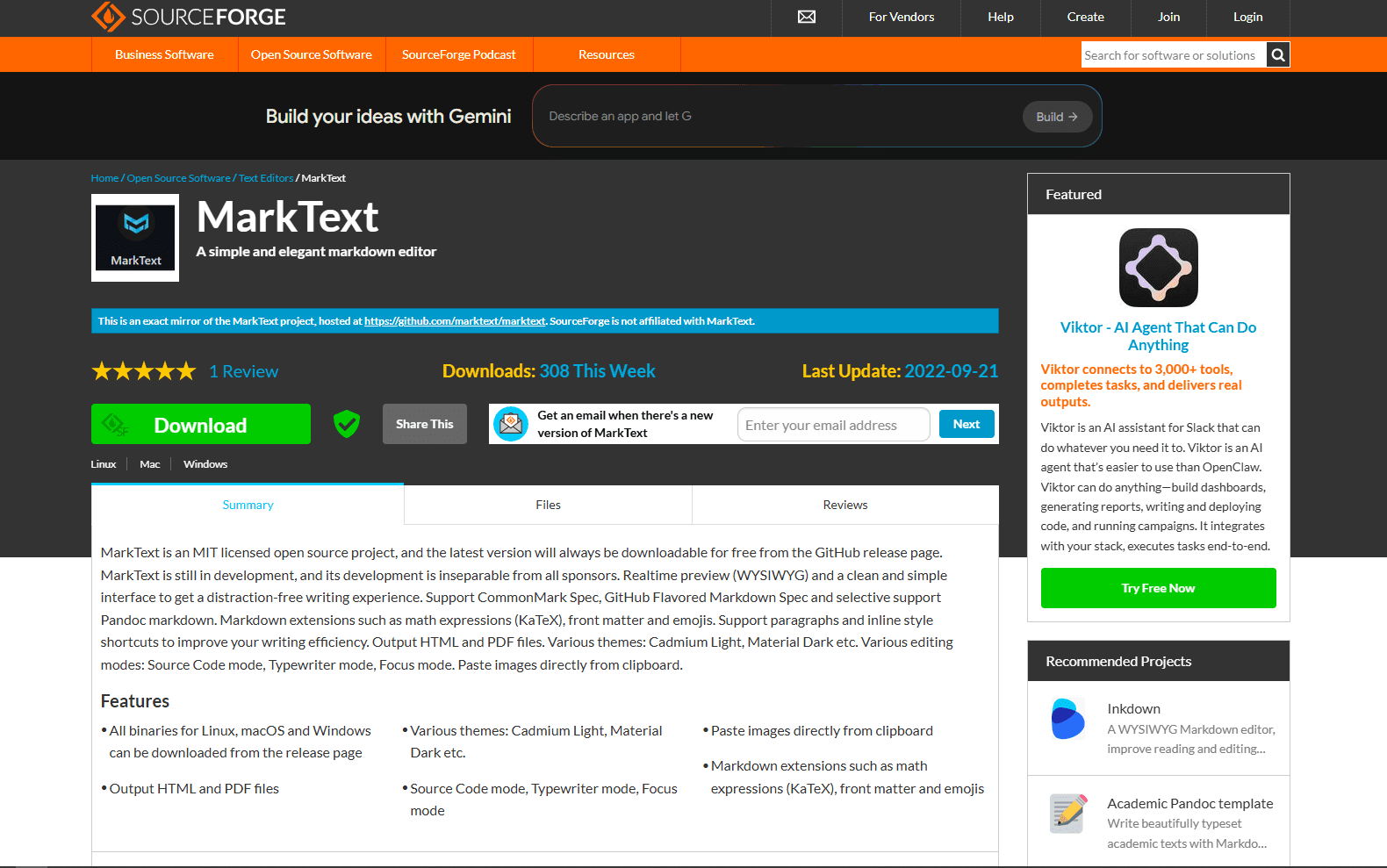Image resolution: width=1387 pixels, height=868 pixels.
Task: Open the For Vendors menu
Action: (902, 17)
